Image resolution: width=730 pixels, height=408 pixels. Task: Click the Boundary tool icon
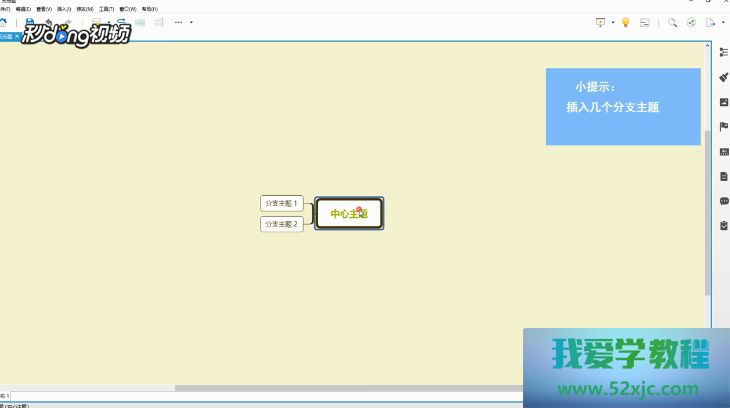pyautogui.click(x=140, y=22)
